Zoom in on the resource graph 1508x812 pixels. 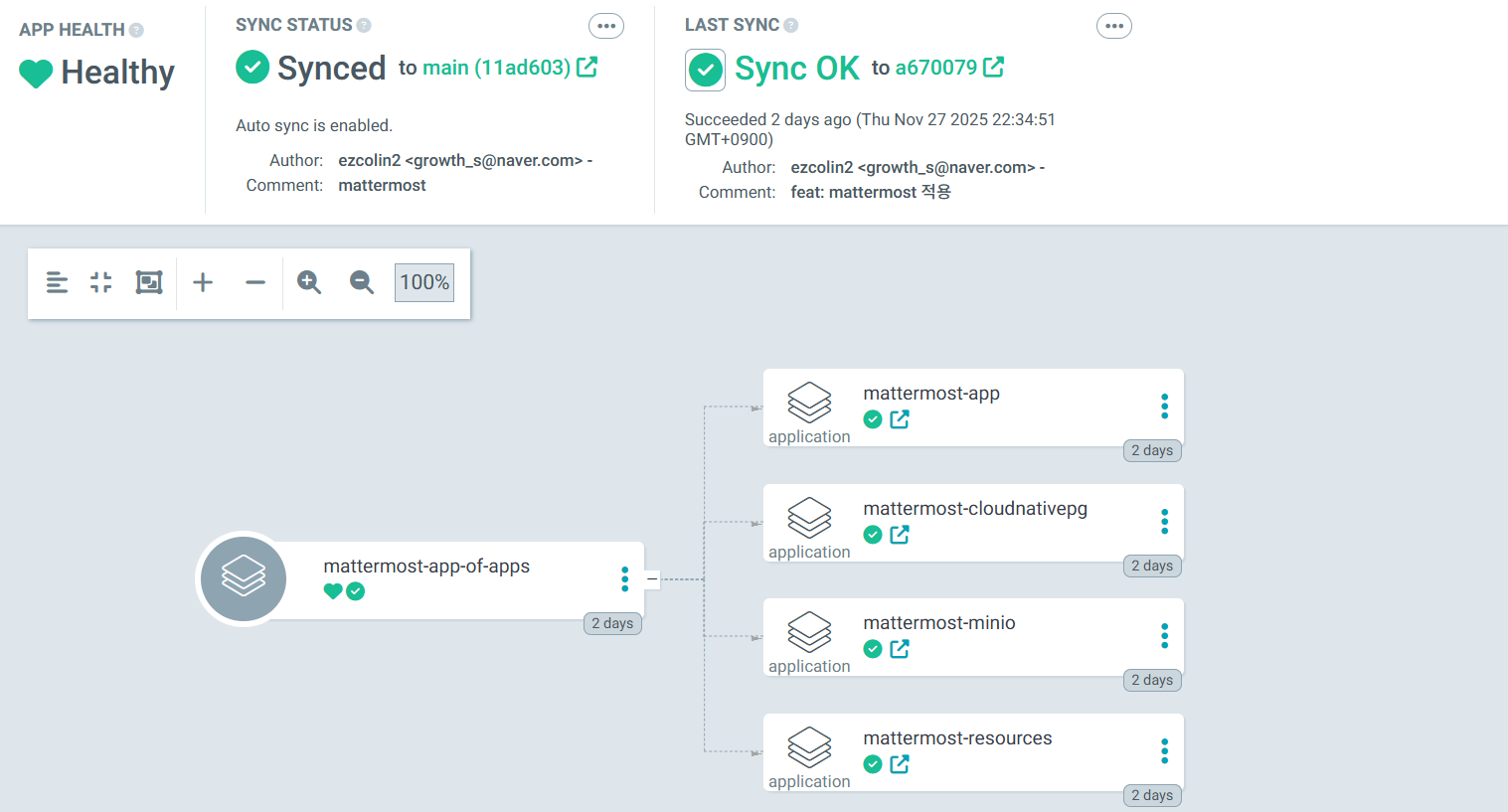click(x=309, y=282)
